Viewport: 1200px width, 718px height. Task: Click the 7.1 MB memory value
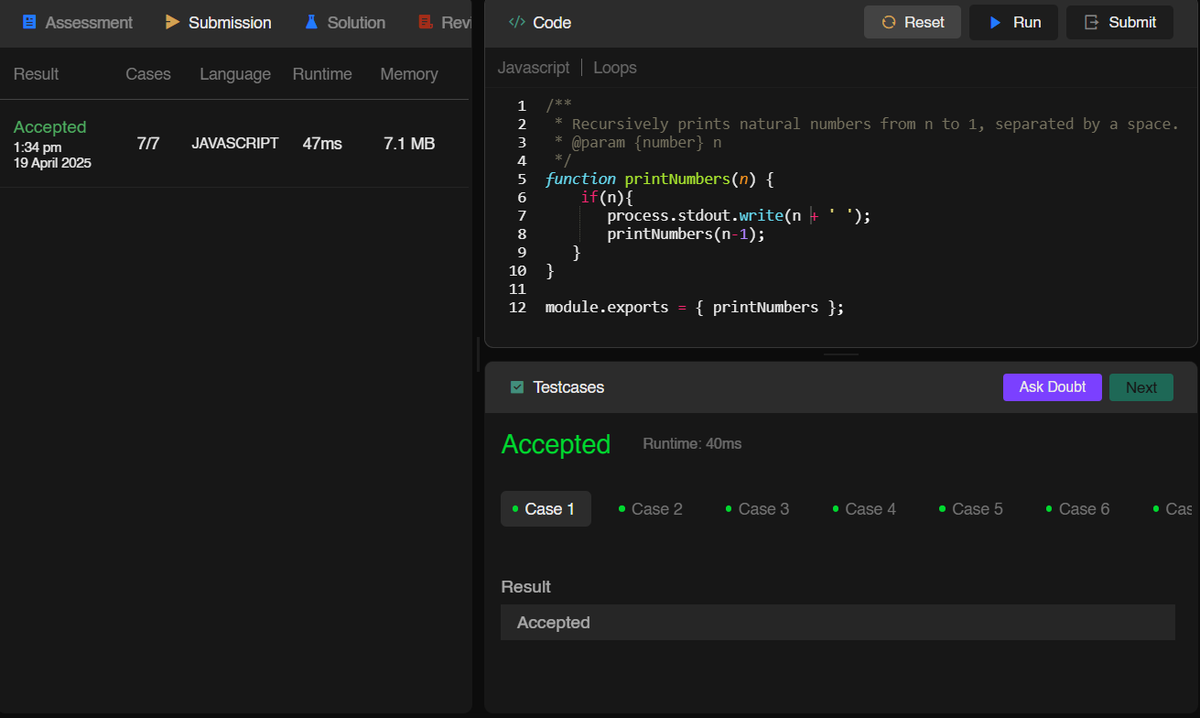[409, 144]
